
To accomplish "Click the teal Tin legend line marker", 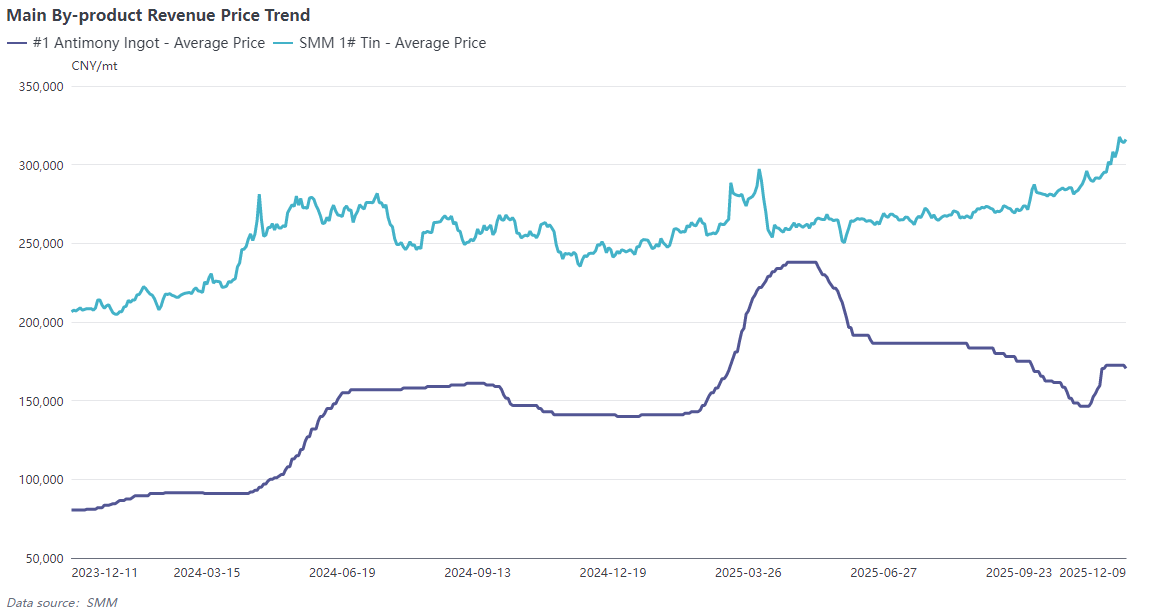I will click(x=284, y=43).
